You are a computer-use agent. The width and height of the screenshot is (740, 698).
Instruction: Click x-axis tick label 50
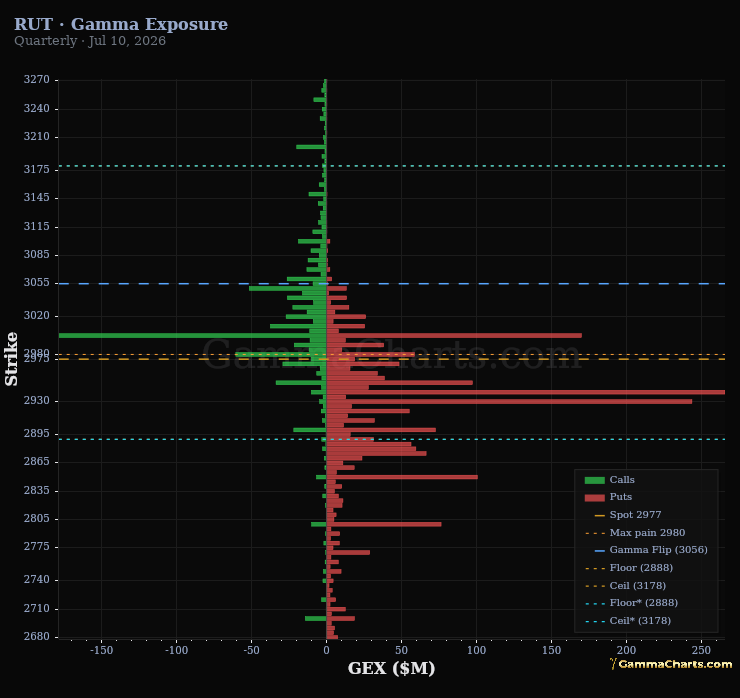(x=401, y=650)
